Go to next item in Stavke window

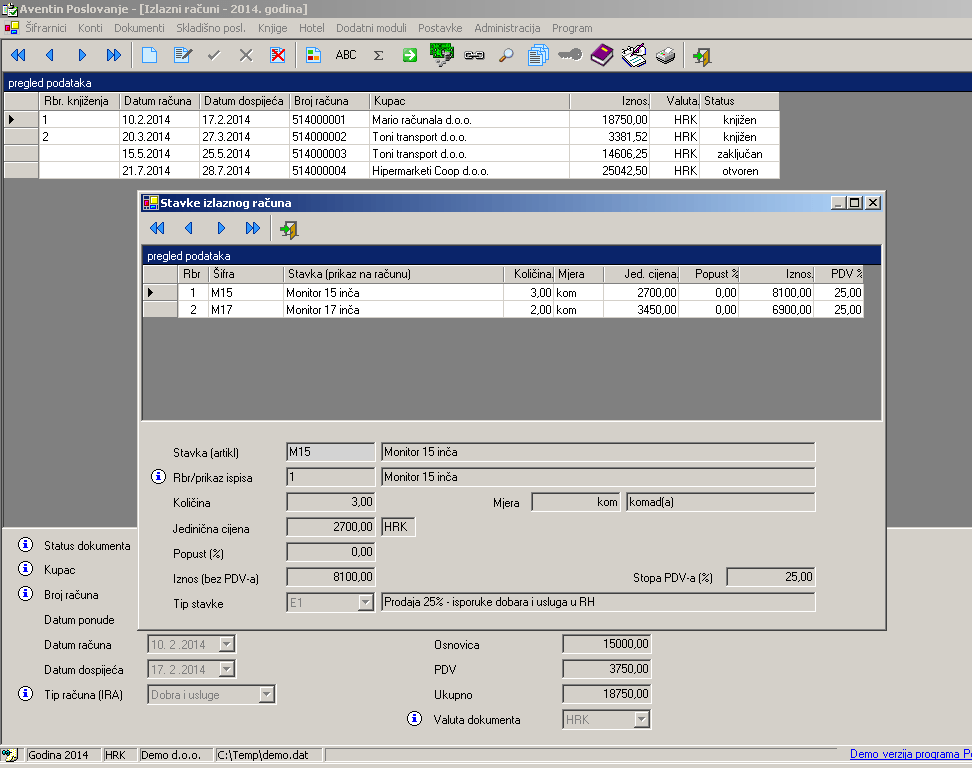(x=221, y=229)
